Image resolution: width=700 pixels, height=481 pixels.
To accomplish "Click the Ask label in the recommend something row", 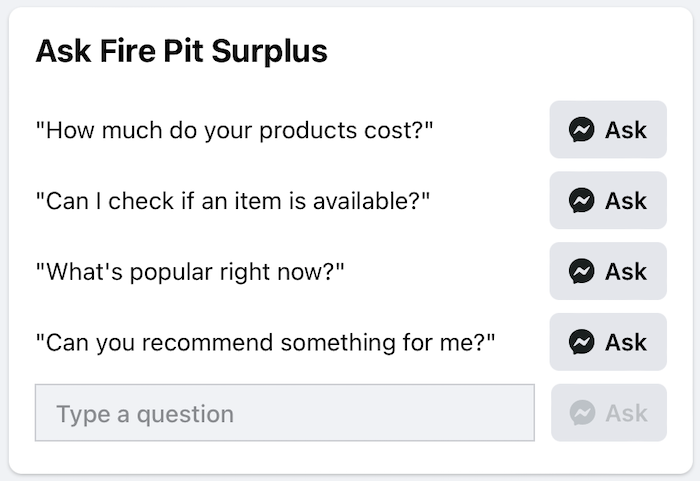I will (x=626, y=342).
